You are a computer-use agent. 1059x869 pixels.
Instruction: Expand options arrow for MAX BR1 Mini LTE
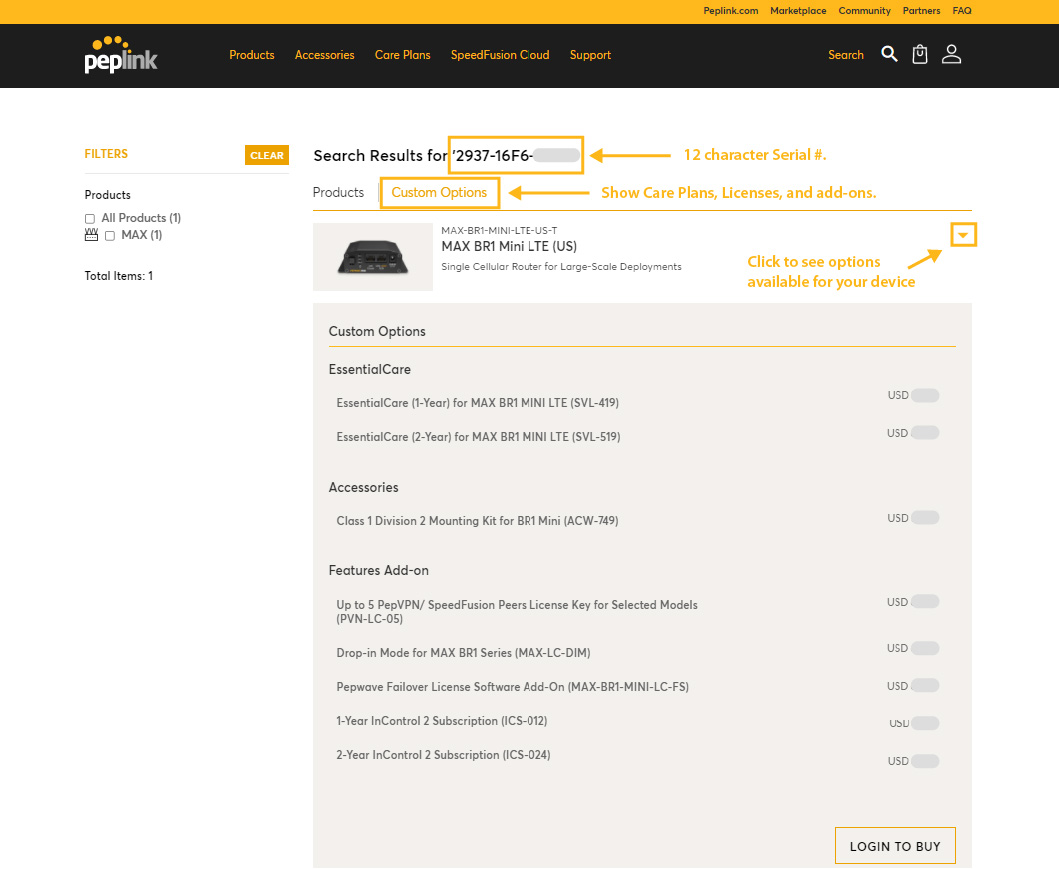[963, 235]
